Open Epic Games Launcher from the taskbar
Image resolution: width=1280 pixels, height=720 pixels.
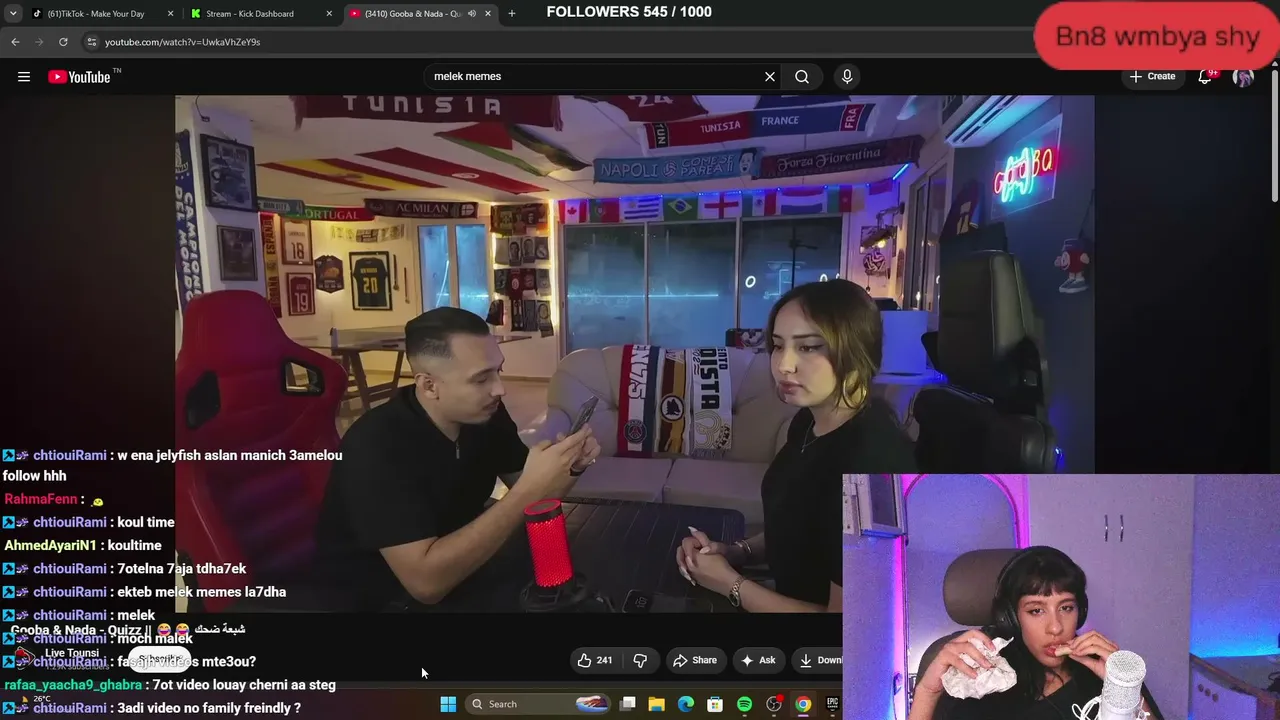[832, 704]
